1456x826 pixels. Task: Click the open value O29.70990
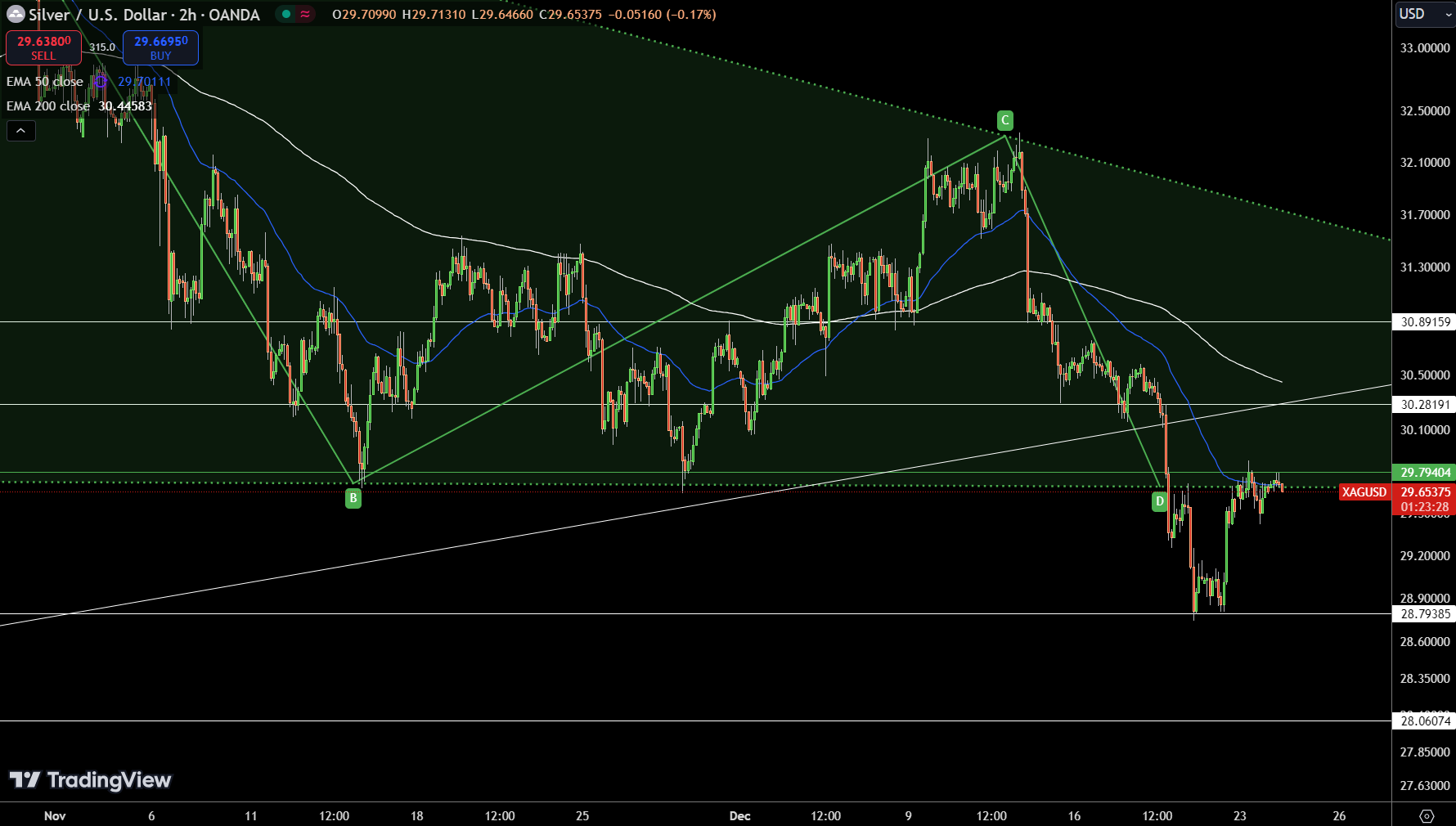click(364, 15)
